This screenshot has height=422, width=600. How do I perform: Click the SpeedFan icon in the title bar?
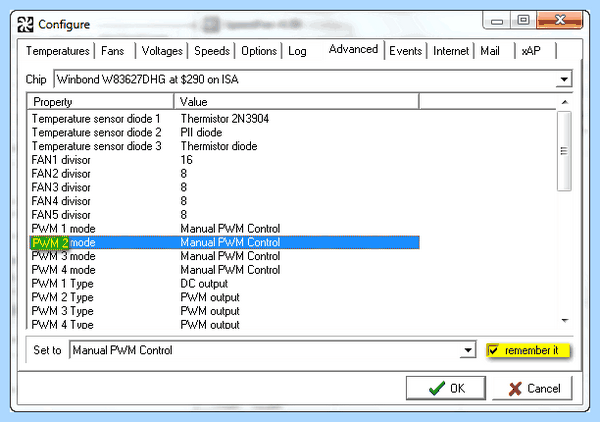[x=25, y=24]
